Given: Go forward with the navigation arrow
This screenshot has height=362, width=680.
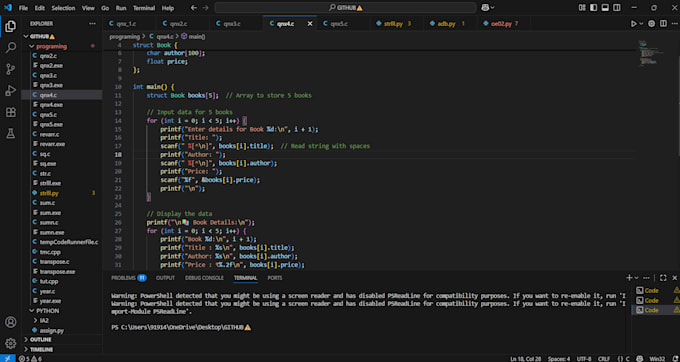Looking at the screenshot, I should [205, 8].
